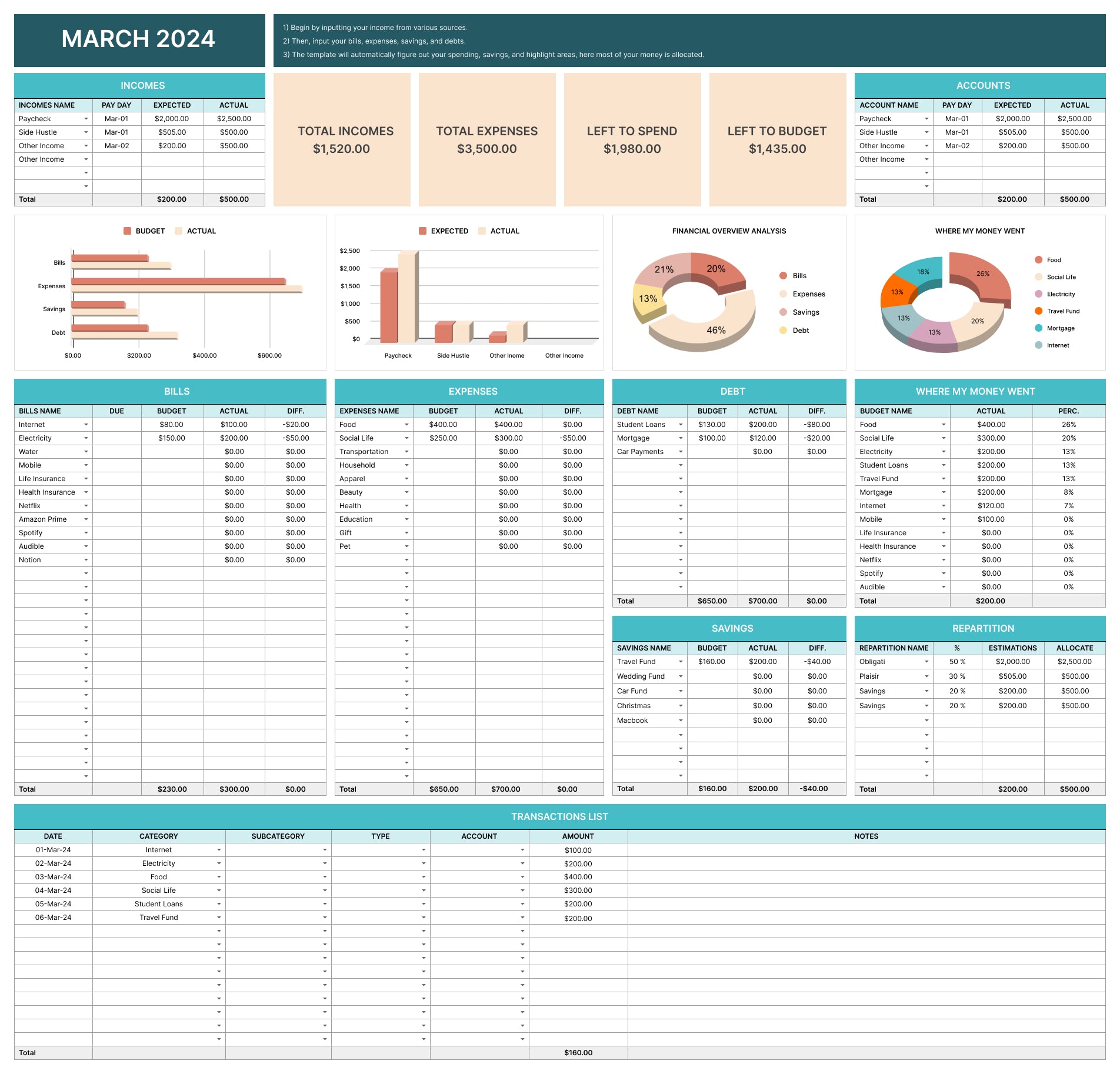The width and height of the screenshot is (1120, 1074).
Task: Expand the Wedding Fund dropdown in SAVINGS table
Action: point(681,676)
